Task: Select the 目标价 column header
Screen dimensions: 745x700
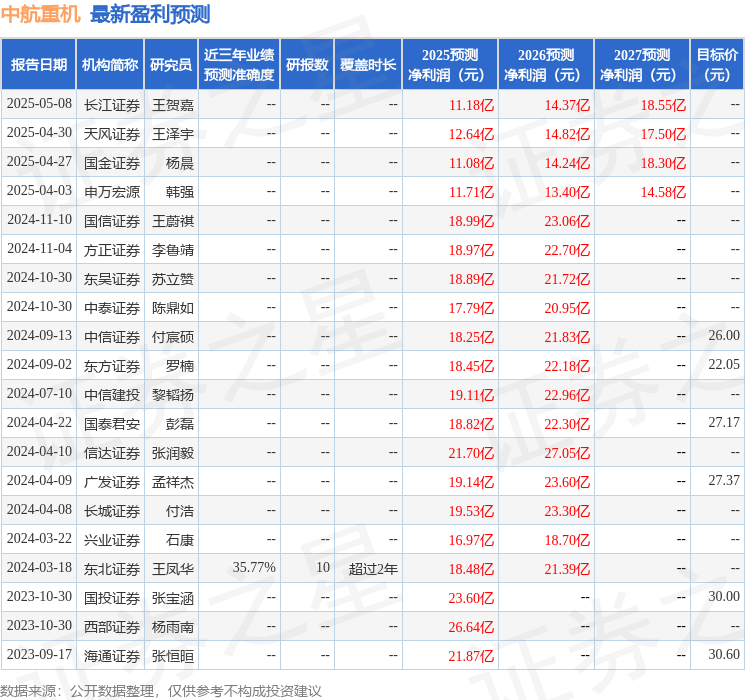Action: coord(717,65)
